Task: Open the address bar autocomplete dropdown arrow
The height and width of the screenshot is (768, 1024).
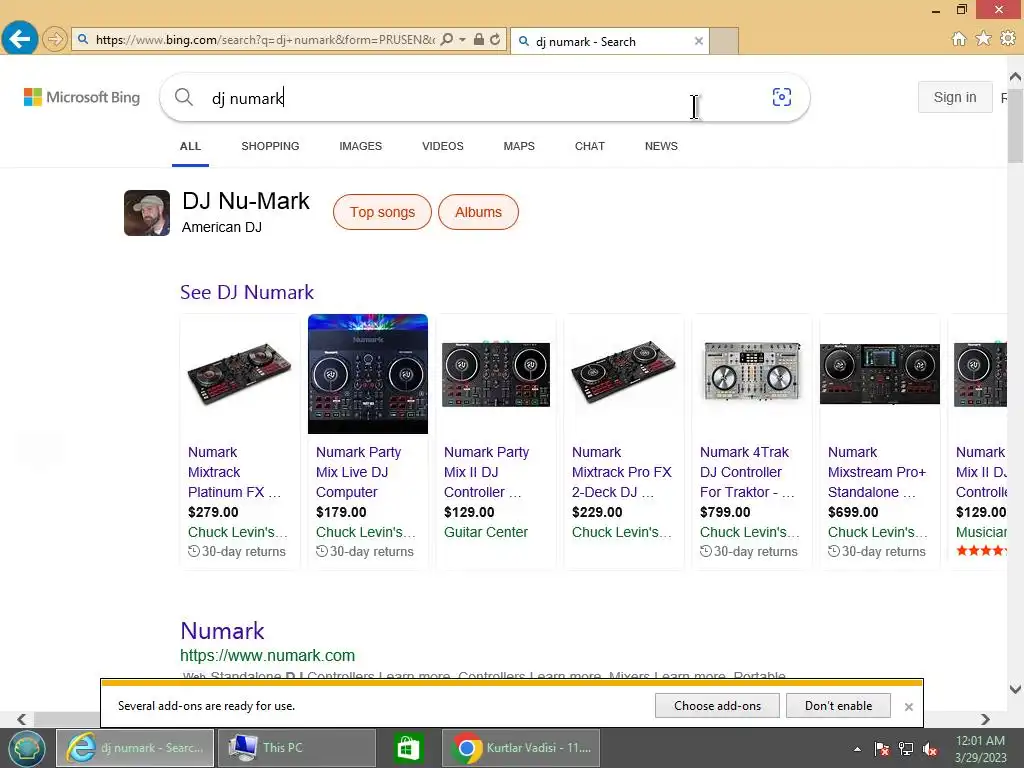Action: 462,39
